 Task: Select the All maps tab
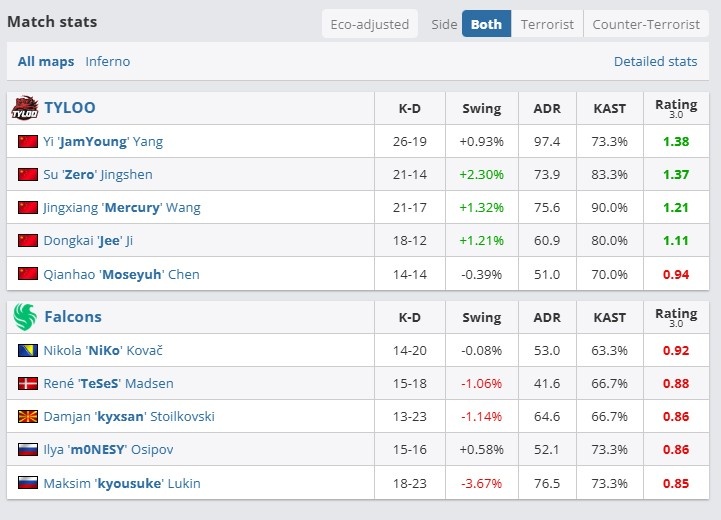click(46, 62)
